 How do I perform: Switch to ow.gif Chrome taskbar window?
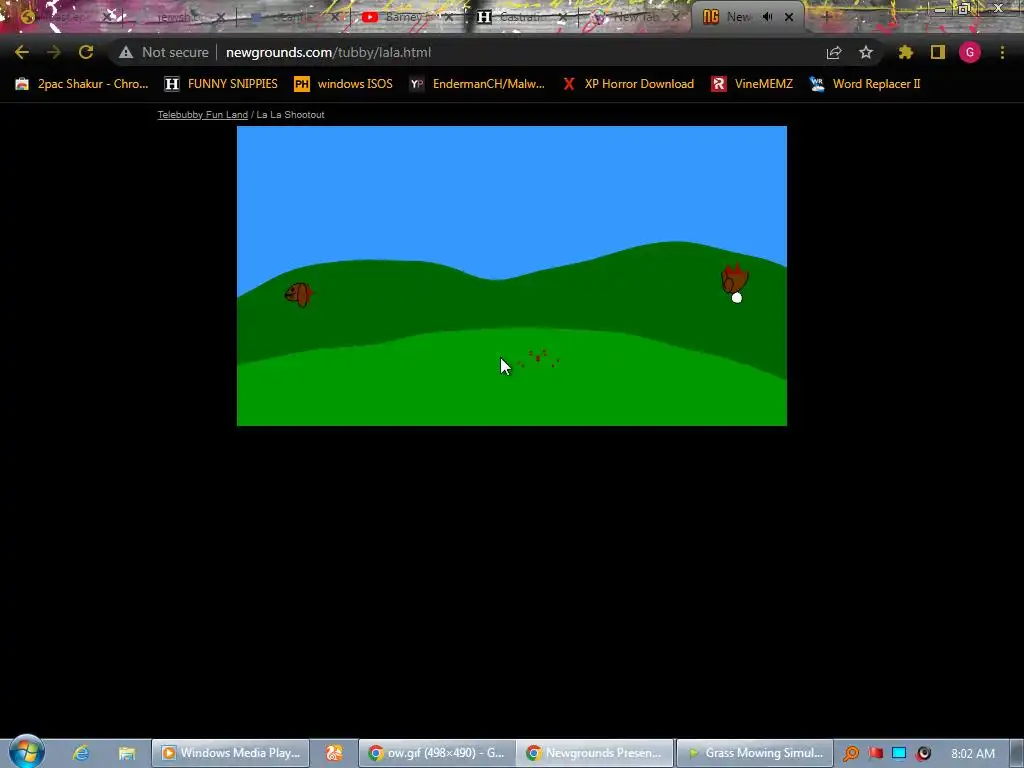(x=437, y=753)
